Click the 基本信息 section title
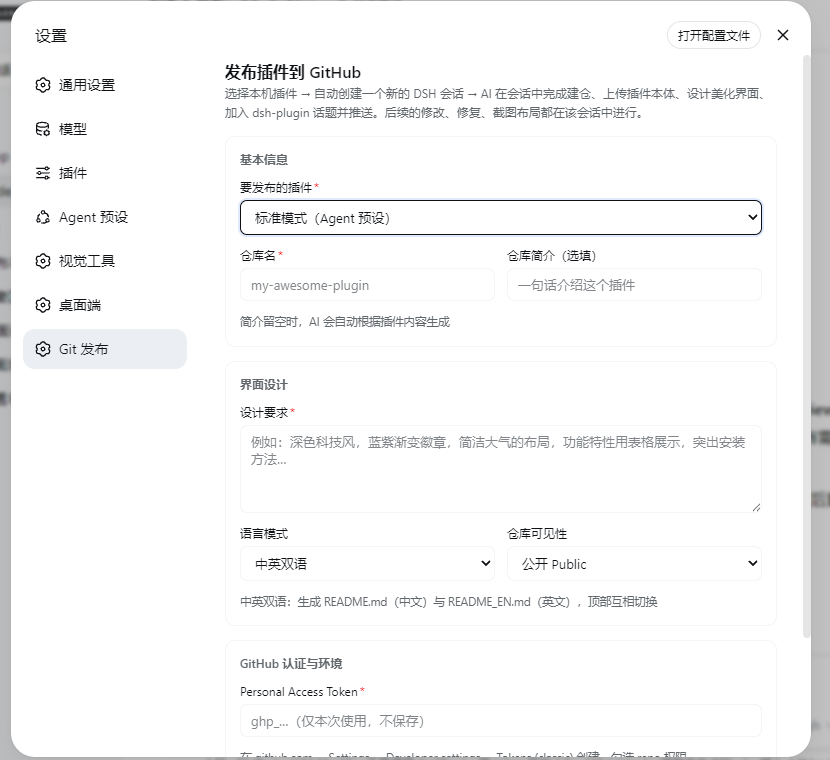 point(264,159)
